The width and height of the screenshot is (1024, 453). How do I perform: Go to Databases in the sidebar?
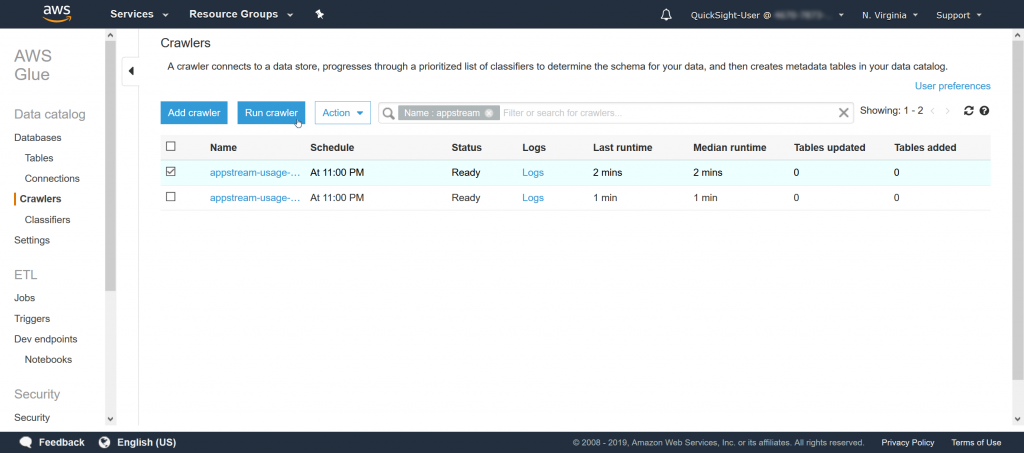point(38,138)
